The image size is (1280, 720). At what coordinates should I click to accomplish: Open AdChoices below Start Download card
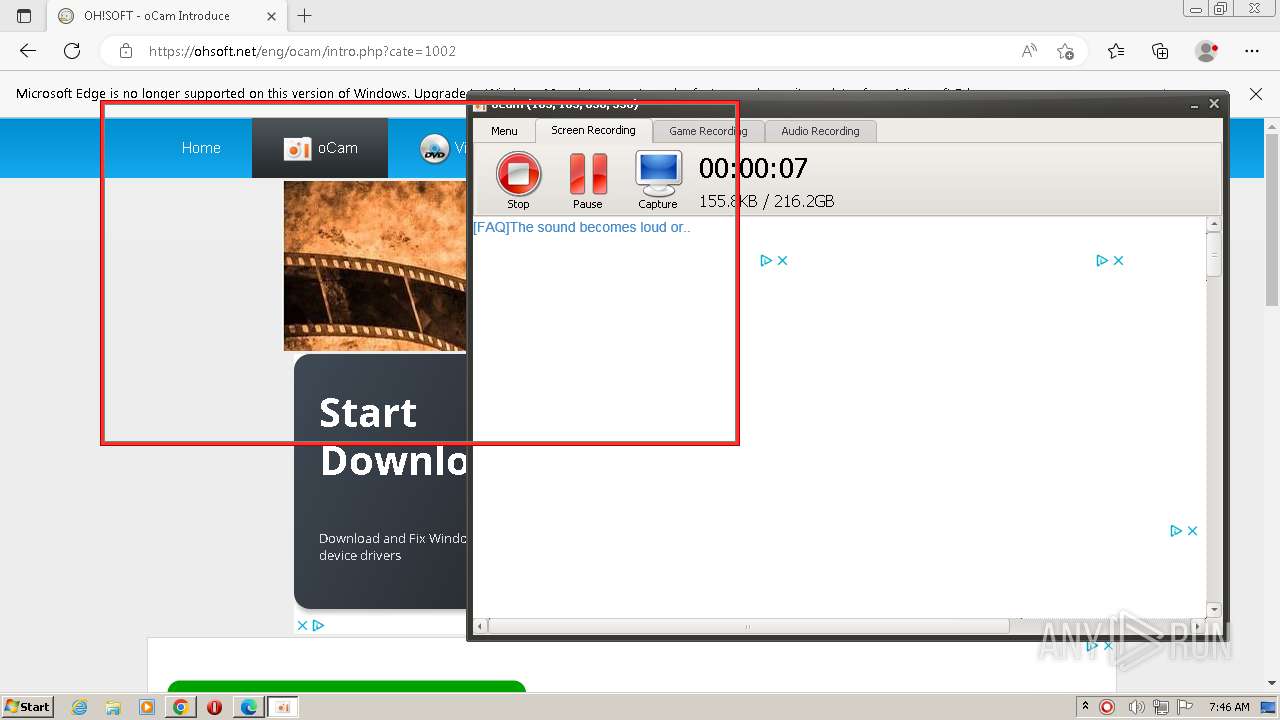pos(318,625)
